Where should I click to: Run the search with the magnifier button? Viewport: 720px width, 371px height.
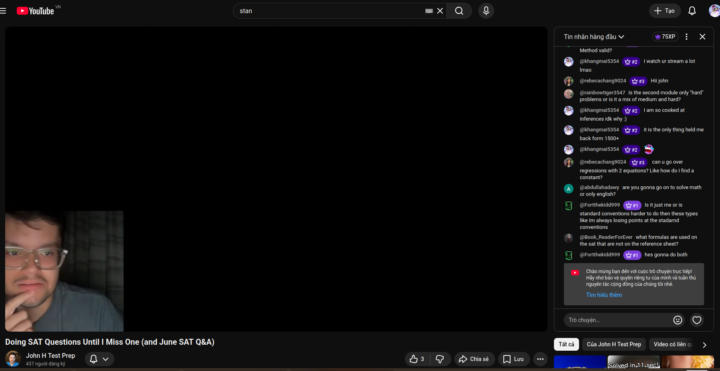tap(459, 11)
